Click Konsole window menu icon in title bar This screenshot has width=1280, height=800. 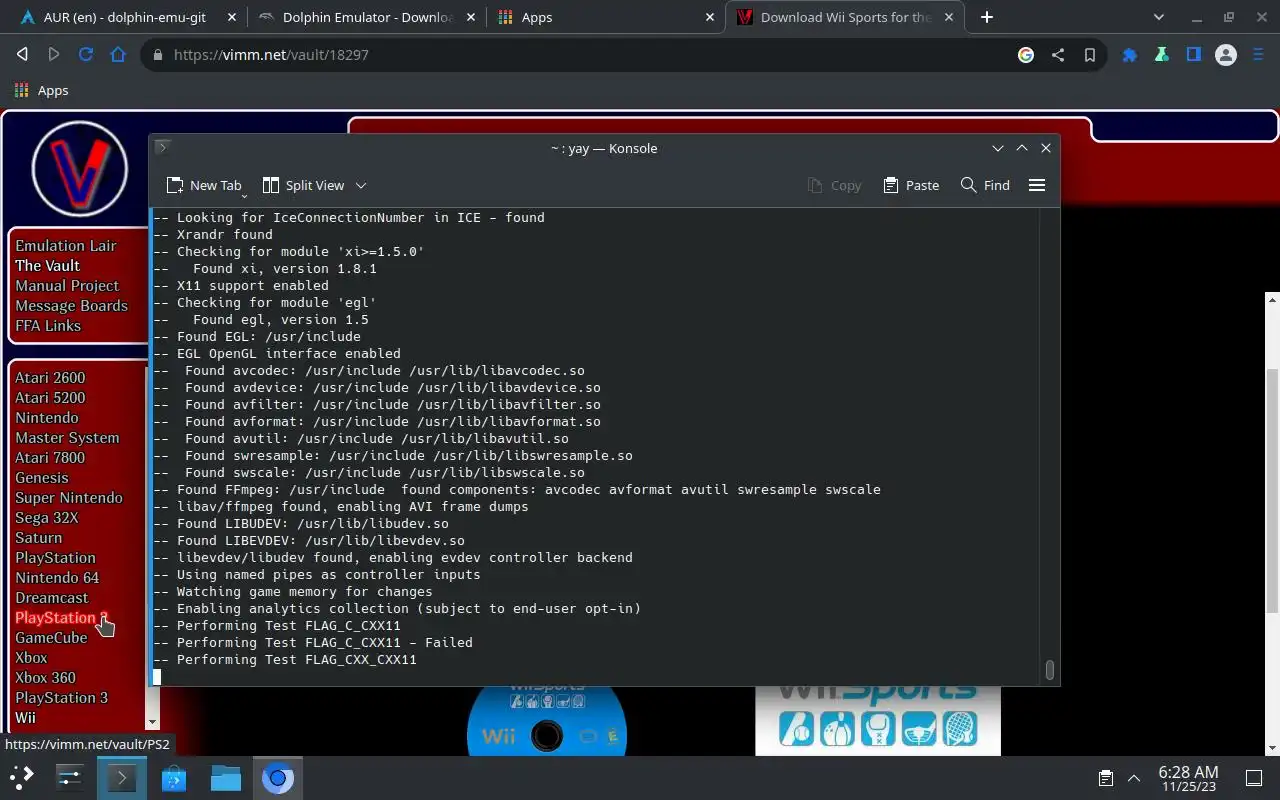click(163, 147)
